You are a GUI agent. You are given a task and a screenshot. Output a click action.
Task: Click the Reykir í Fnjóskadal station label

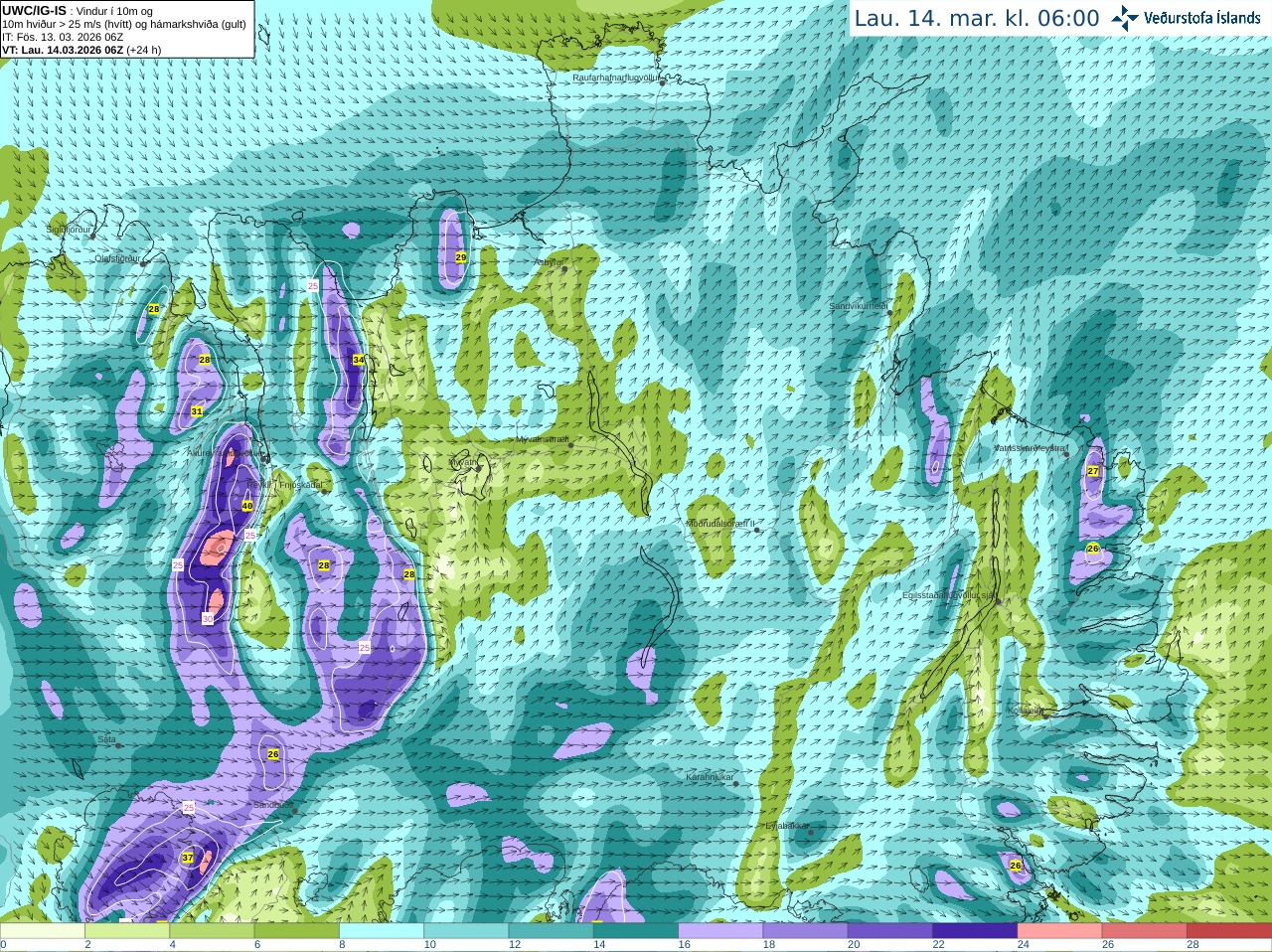[286, 485]
